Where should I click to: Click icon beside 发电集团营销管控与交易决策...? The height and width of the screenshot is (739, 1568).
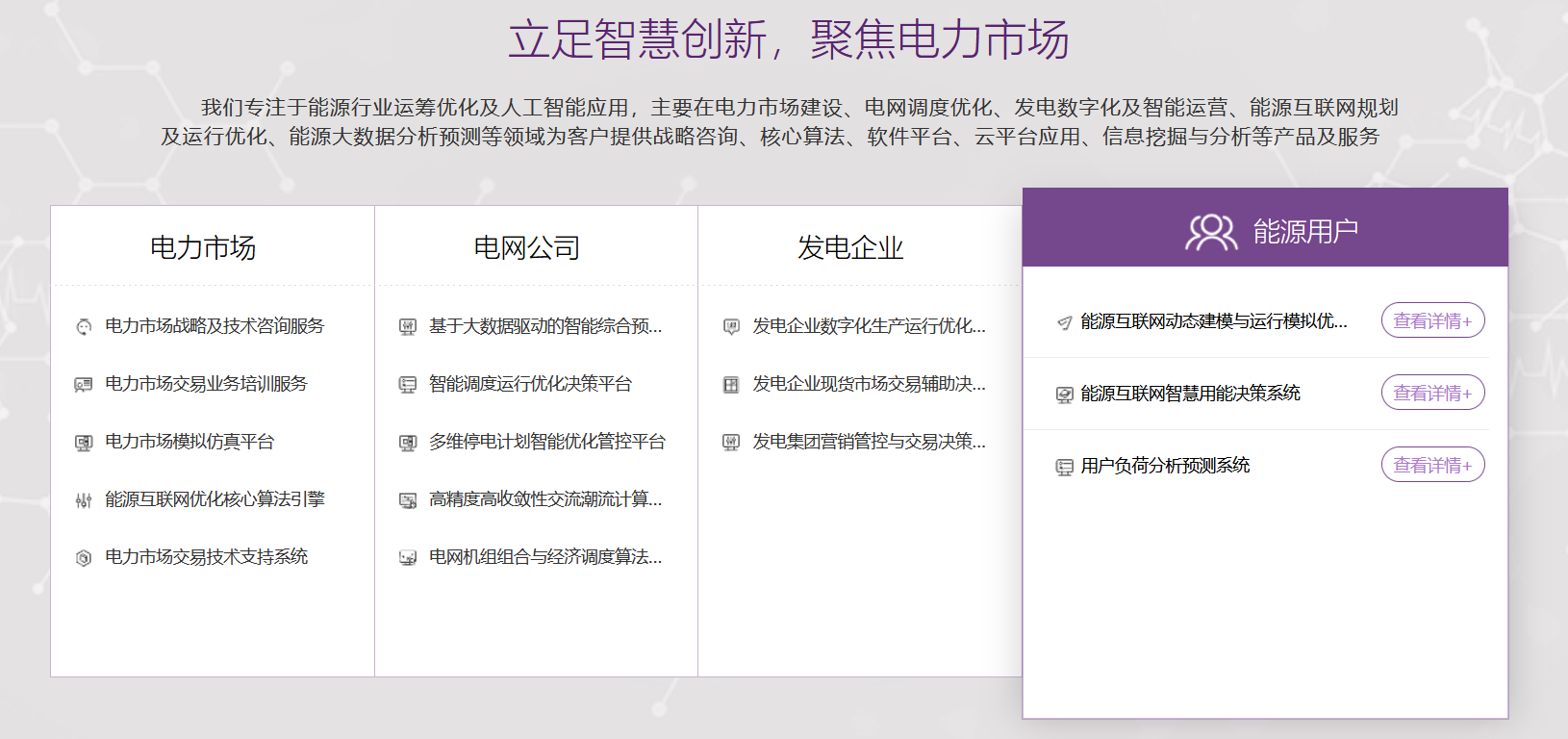coord(731,443)
